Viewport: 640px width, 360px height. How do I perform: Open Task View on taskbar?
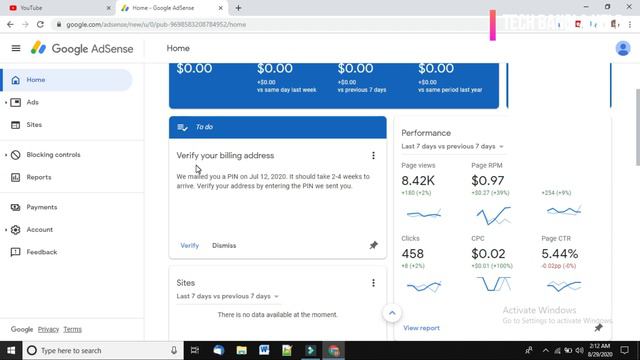click(x=195, y=351)
